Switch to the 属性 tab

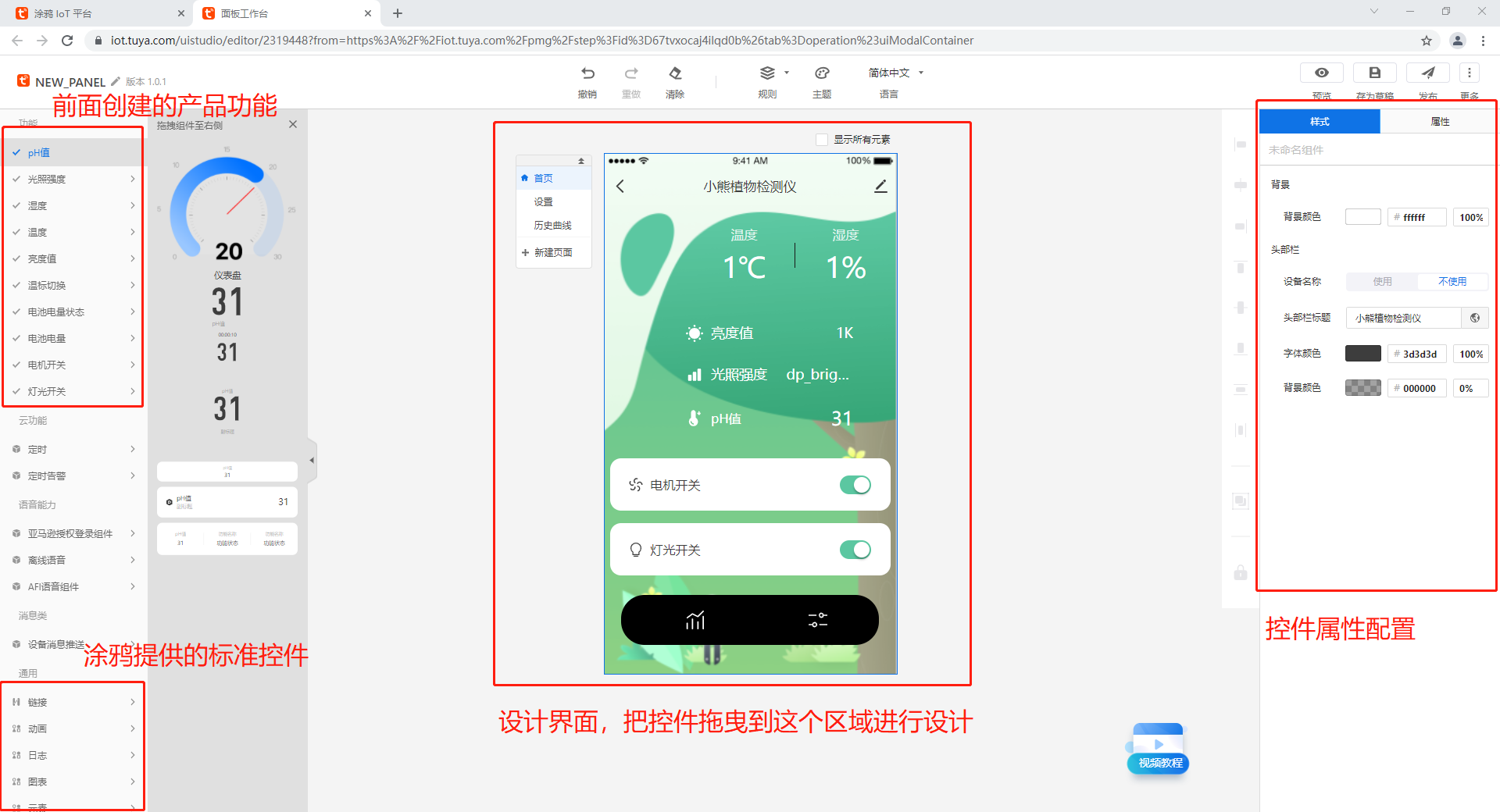(x=1439, y=122)
